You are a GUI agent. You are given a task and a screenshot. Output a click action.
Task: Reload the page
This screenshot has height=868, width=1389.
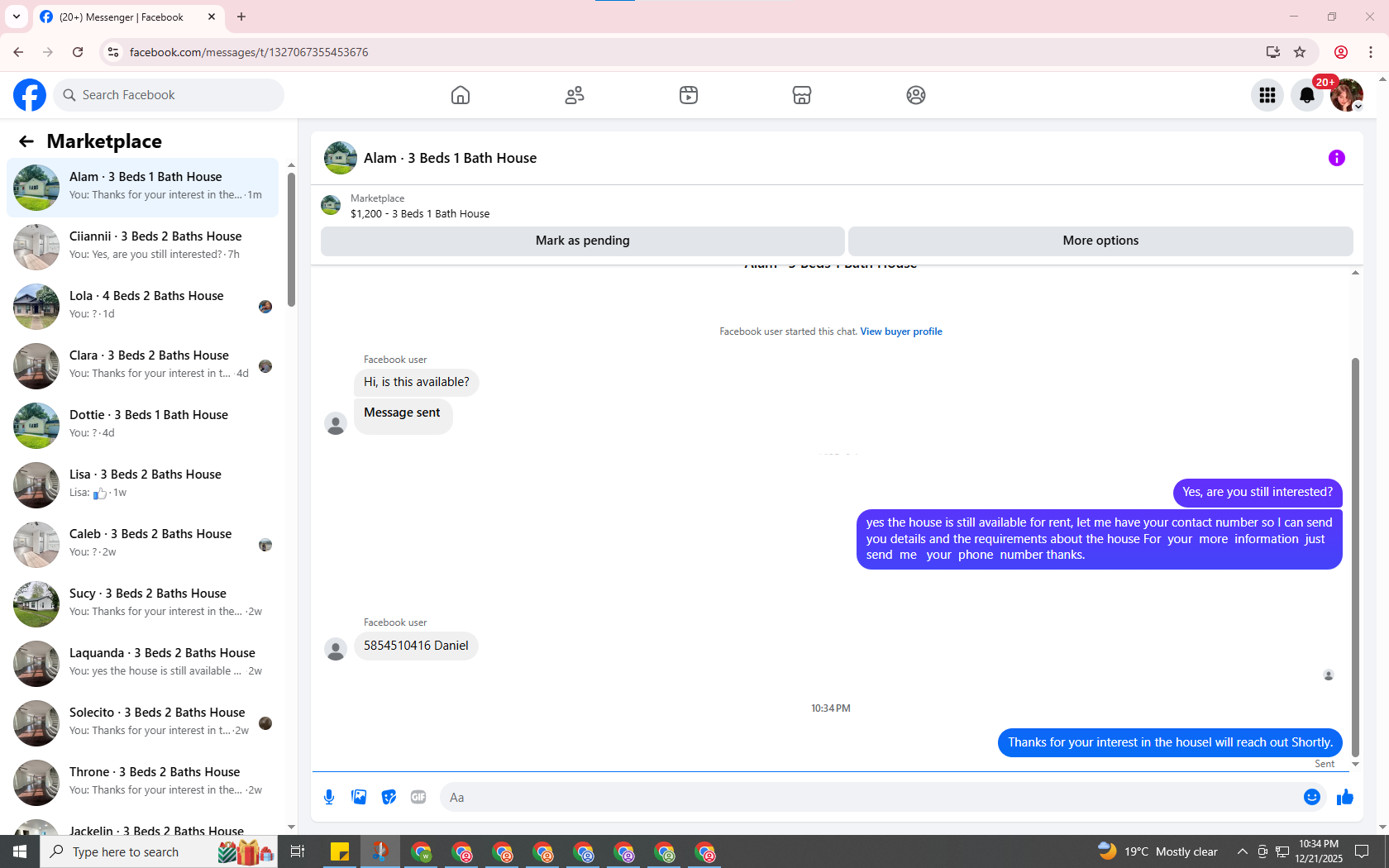tap(78, 52)
